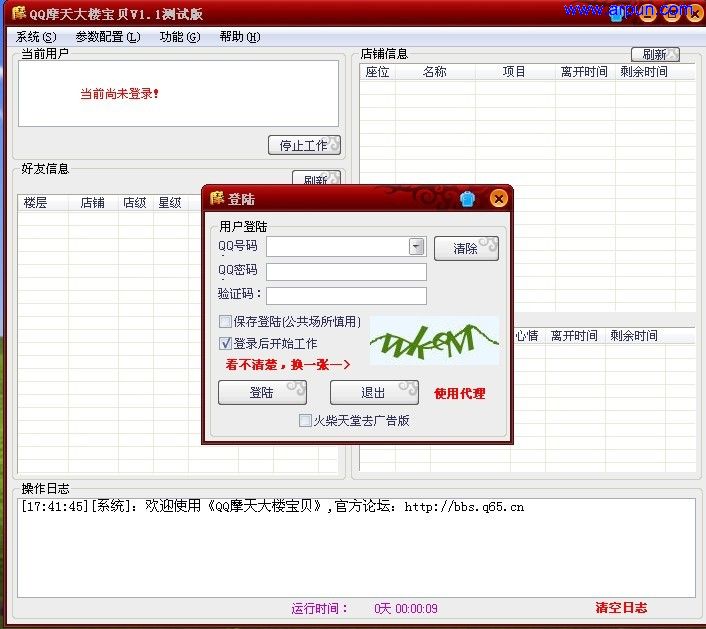
Task: Click 离开时间 column header in lower table
Action: 575,335
